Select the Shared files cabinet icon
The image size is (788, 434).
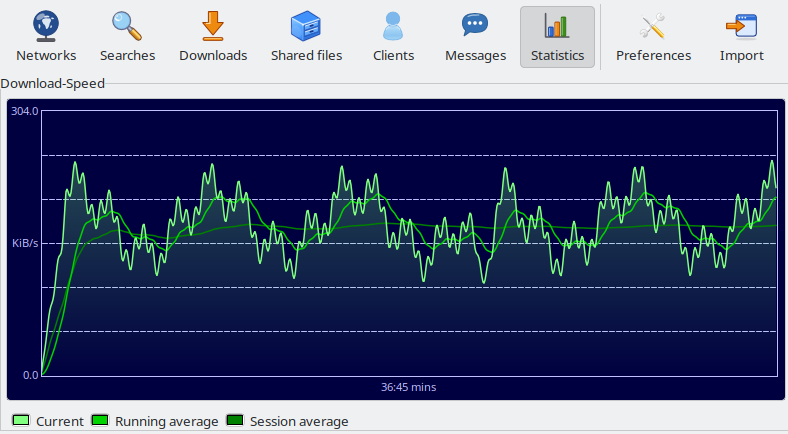coord(306,26)
